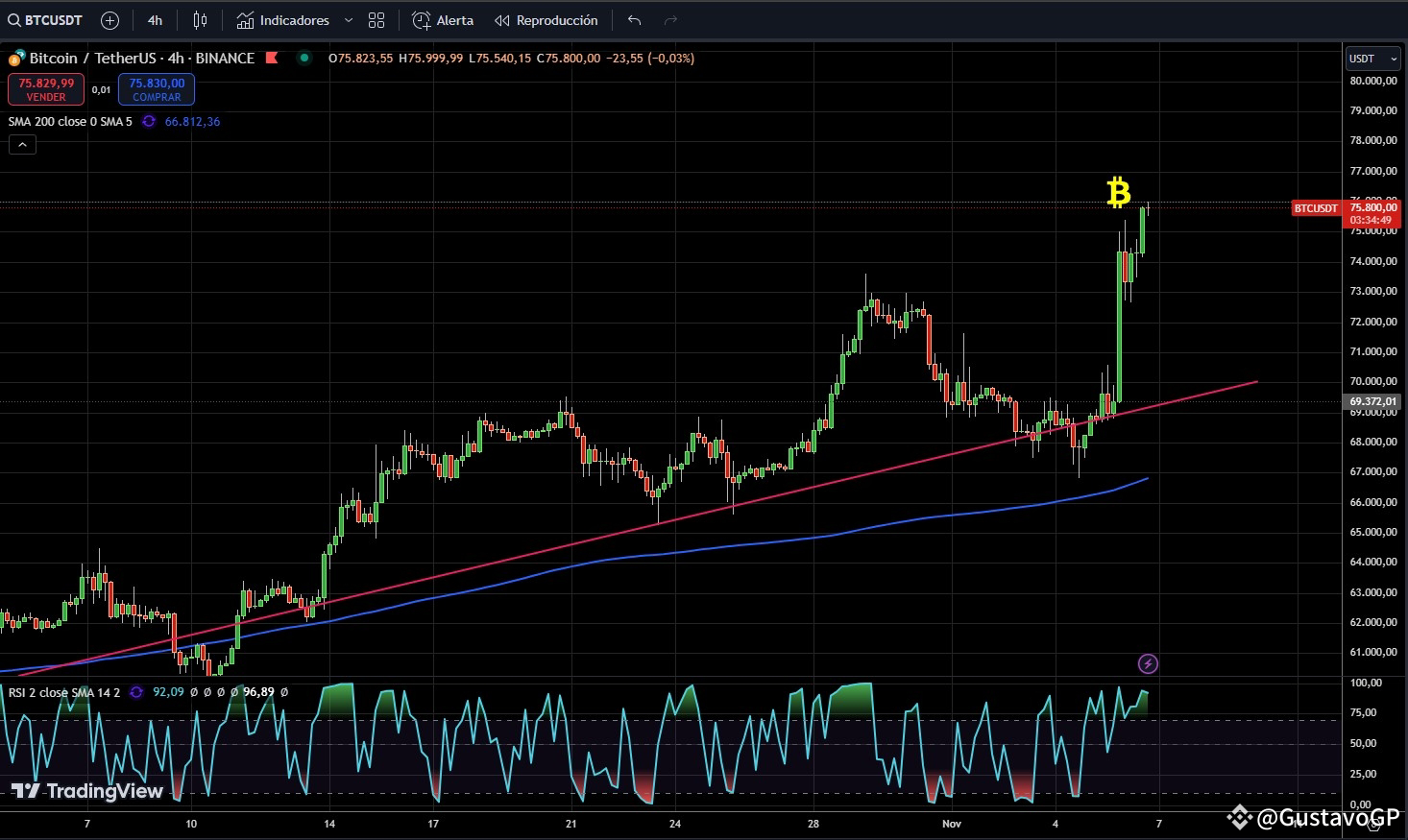Open the BTCUSDT symbol search
Viewport: 1408px width, 840px height.
pyautogui.click(x=45, y=20)
